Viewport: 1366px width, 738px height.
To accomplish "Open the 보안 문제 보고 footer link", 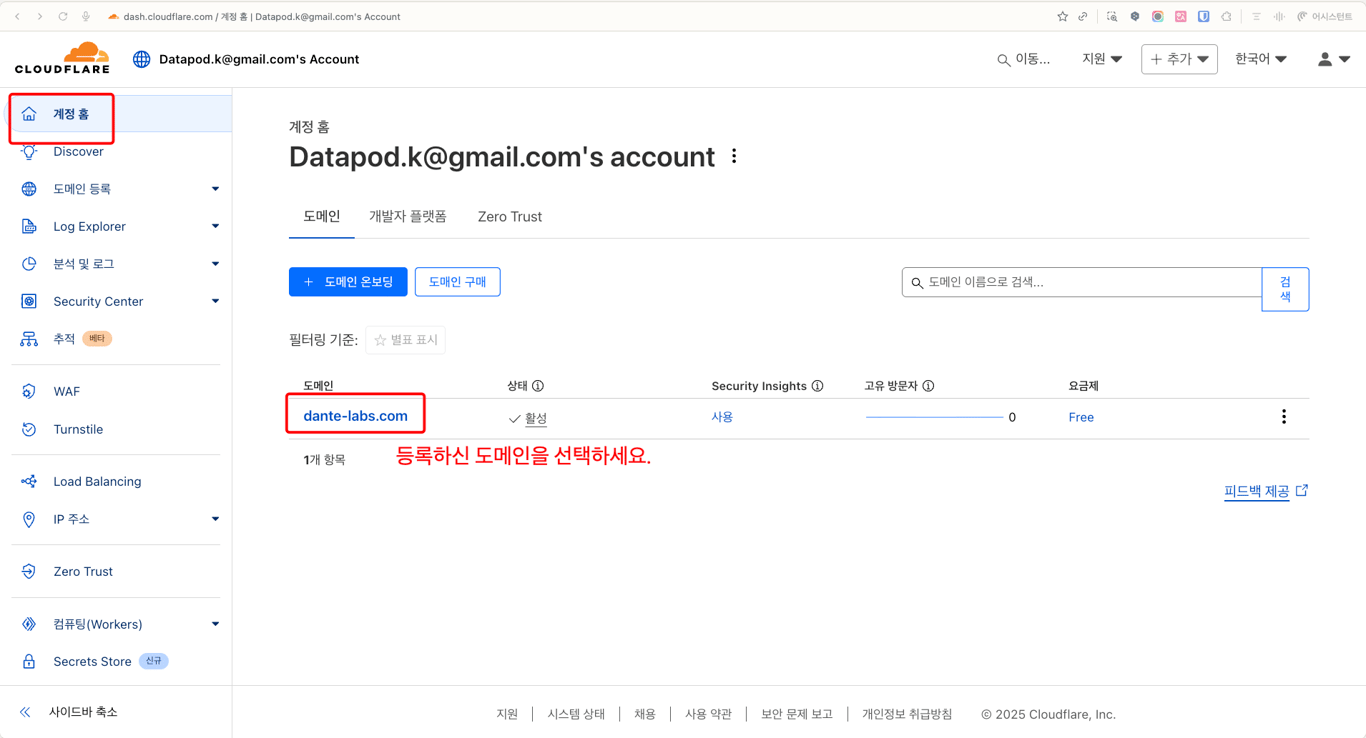I will click(796, 714).
